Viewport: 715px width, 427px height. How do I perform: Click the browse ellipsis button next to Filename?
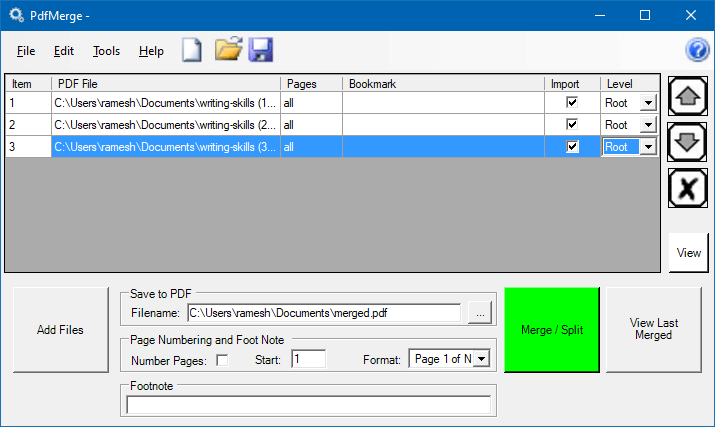point(480,313)
